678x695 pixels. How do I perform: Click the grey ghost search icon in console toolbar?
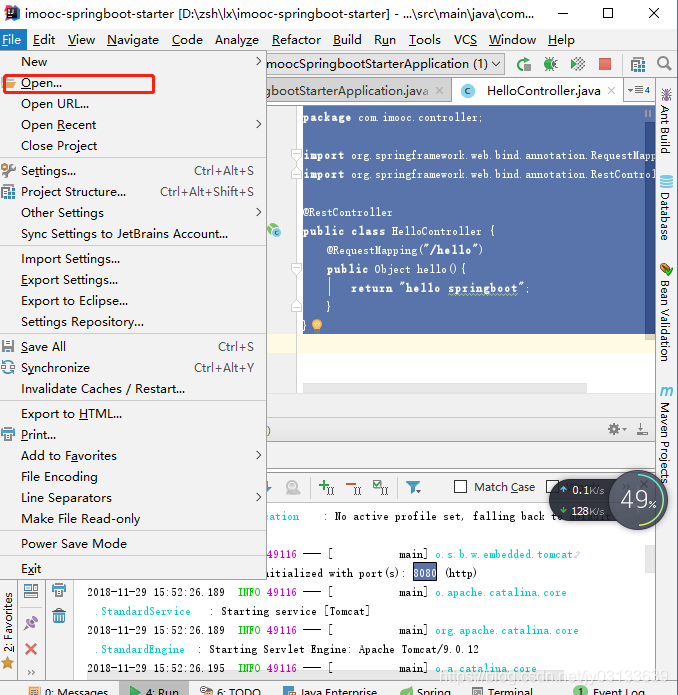coord(292,487)
